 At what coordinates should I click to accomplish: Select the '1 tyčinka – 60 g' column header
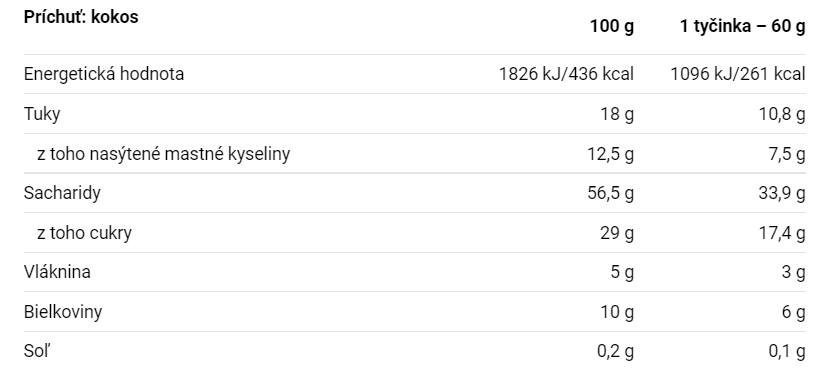pyautogui.click(x=742, y=26)
